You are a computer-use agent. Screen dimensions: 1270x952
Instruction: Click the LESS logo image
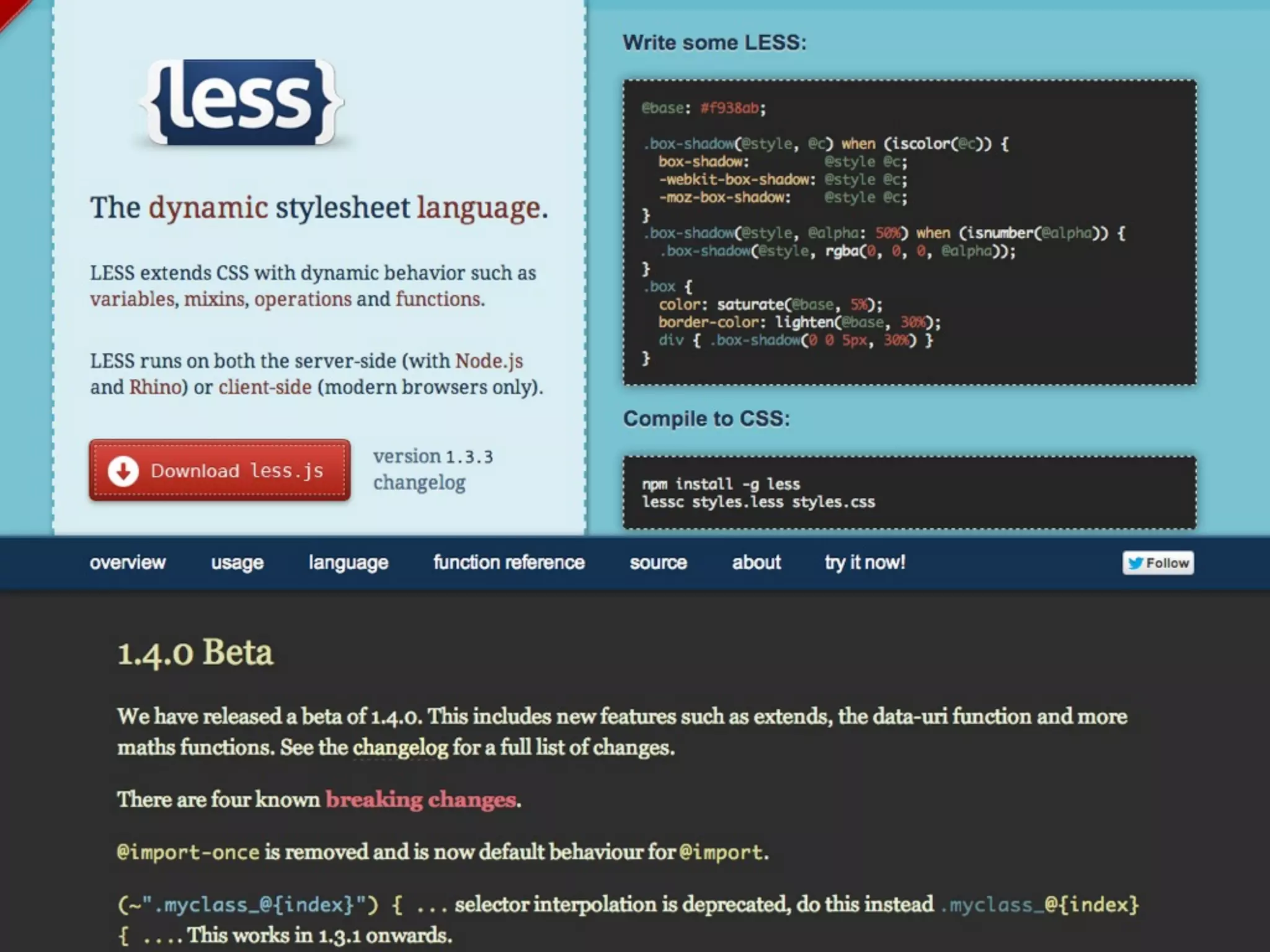point(241,102)
